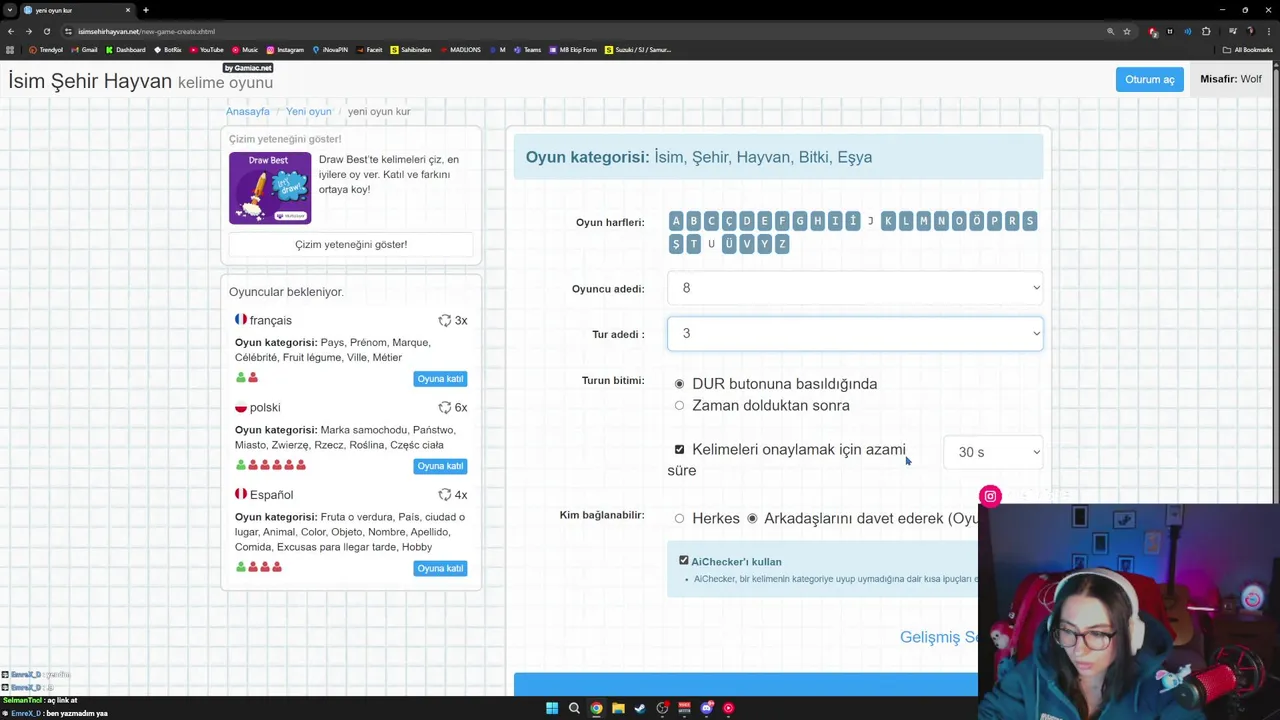Open Trendyol bookmark
Screen dimensions: 1280x720
[46, 50]
